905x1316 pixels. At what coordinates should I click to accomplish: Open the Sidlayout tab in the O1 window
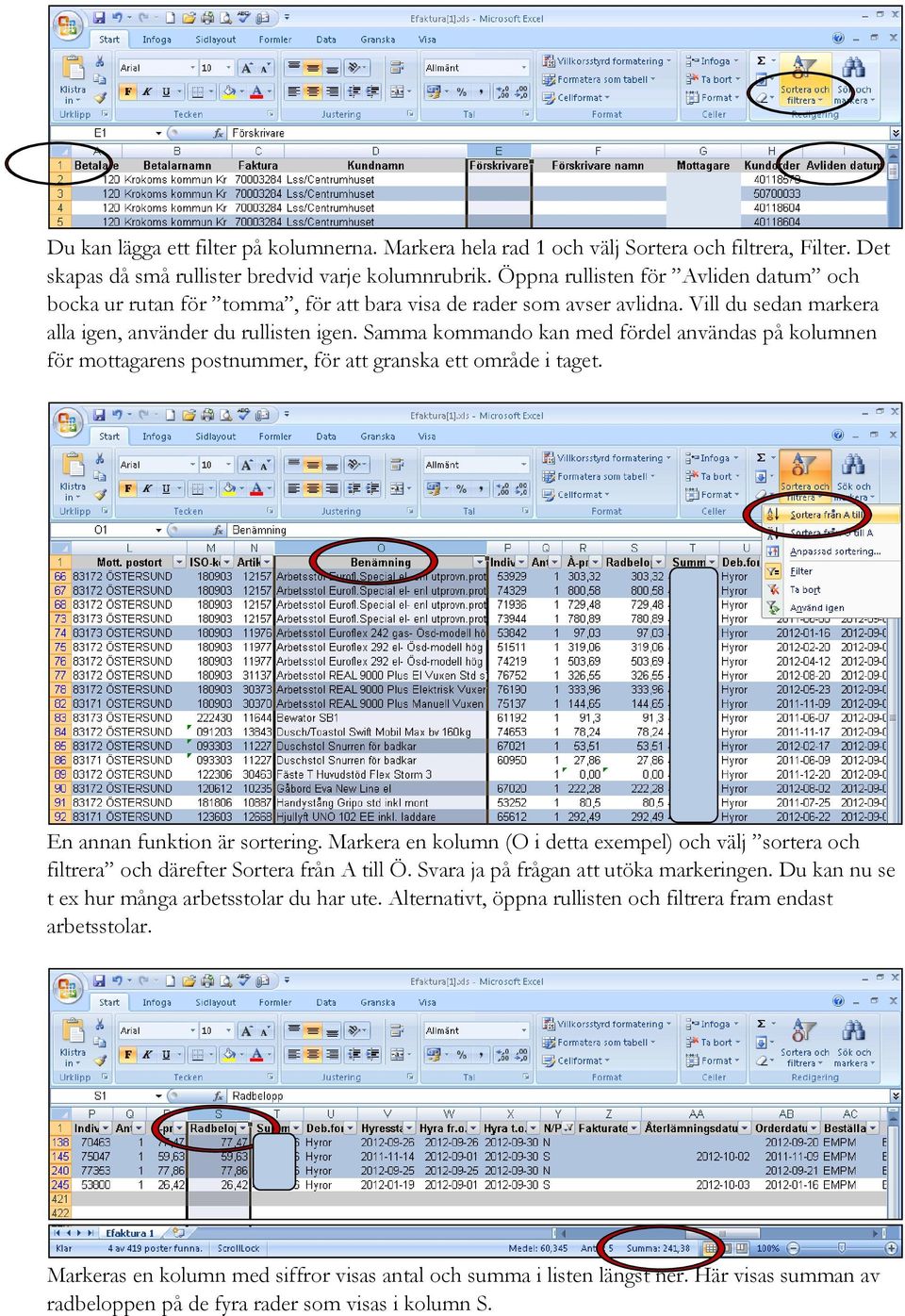click(215, 436)
